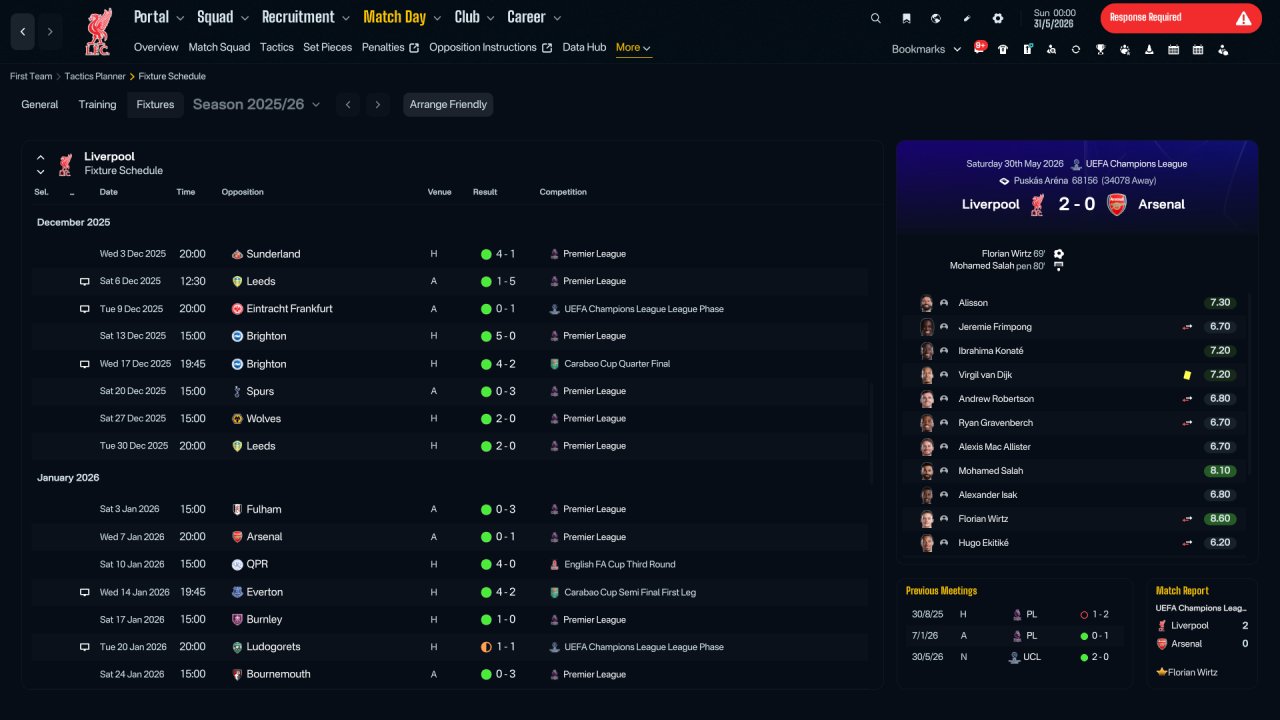Sort by the Competition column header

point(563,192)
